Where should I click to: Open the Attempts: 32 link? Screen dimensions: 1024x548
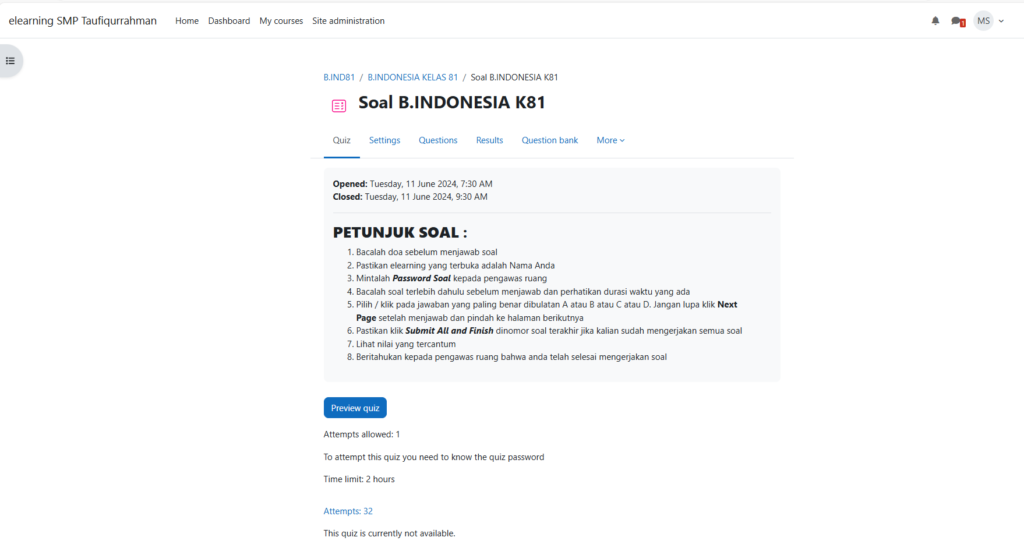point(348,511)
